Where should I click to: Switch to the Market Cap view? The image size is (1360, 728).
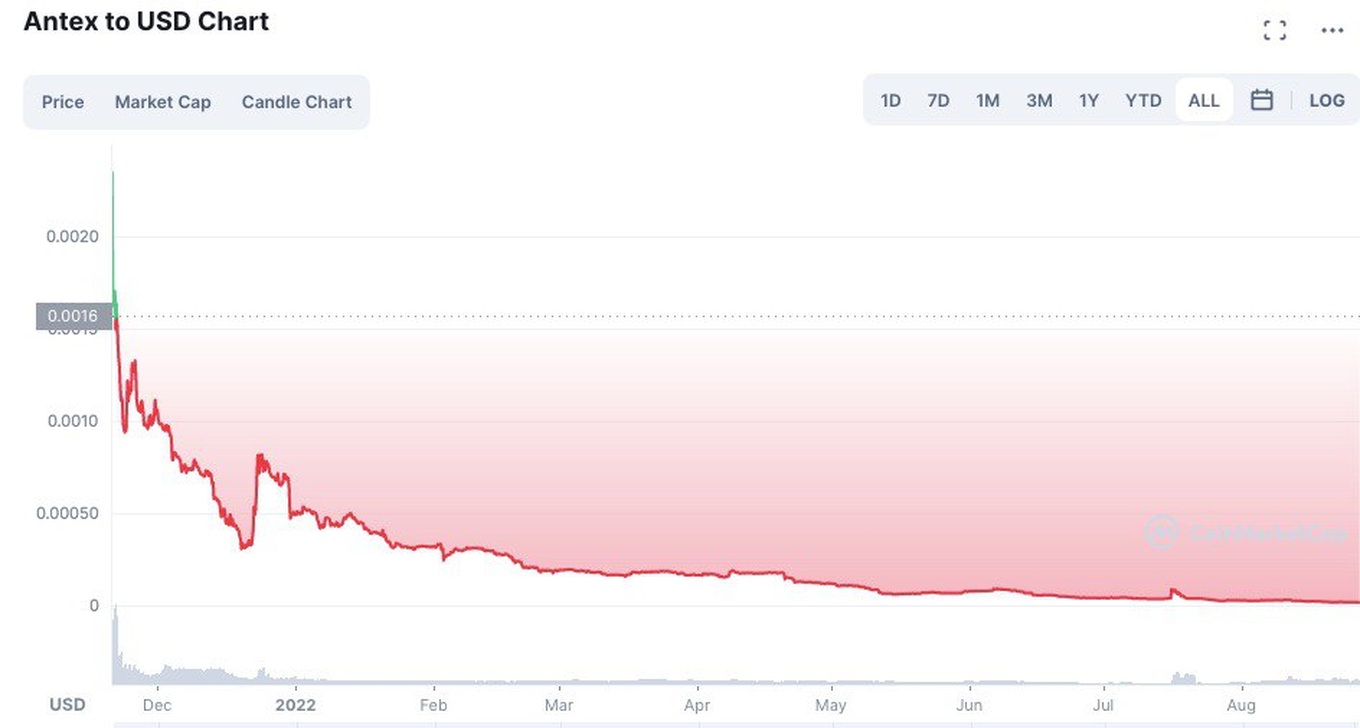[162, 102]
